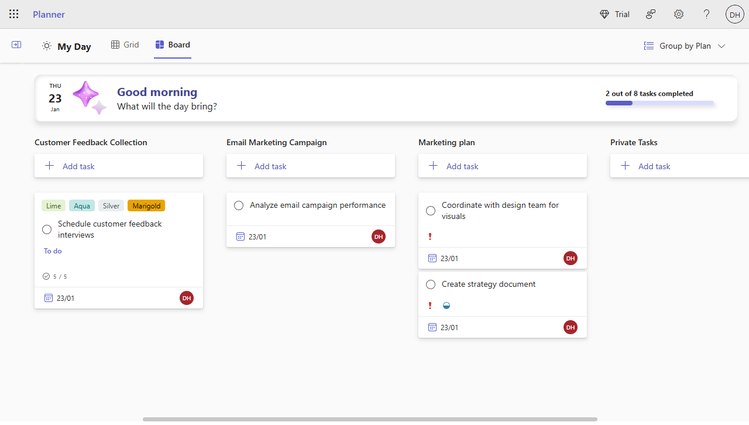Click assignee avatar on Analyze email campaign task
This screenshot has width=749, height=425.
tap(378, 237)
